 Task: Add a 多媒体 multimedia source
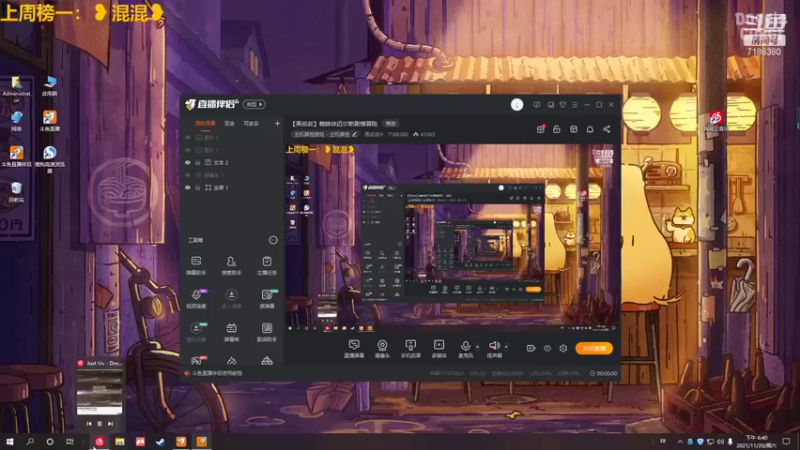(439, 349)
